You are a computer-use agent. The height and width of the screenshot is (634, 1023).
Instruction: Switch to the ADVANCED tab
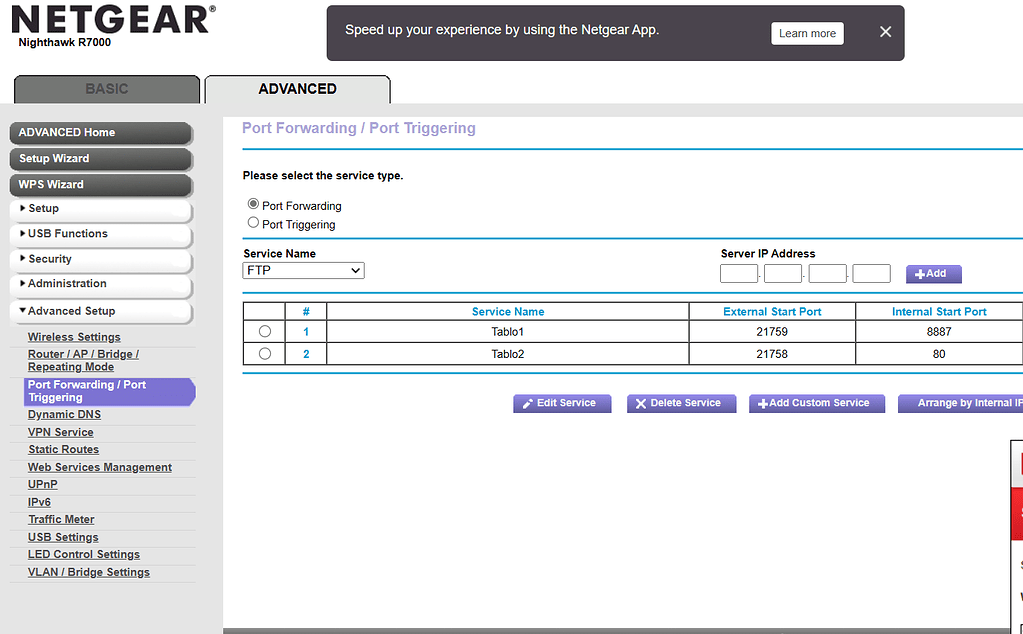pyautogui.click(x=298, y=89)
